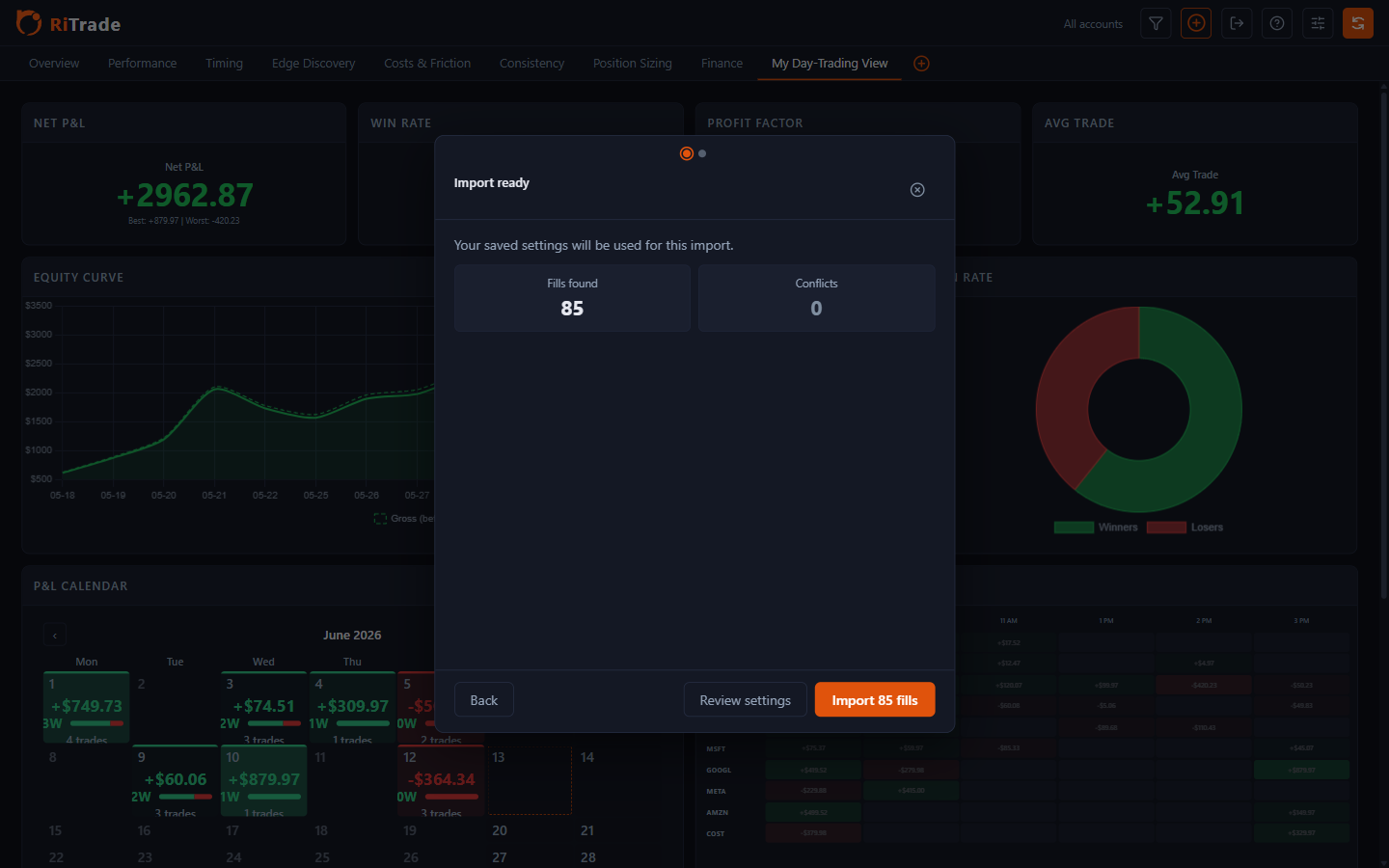Go to previous month in P&L calendar
This screenshot has height=868, width=1389.
(55, 636)
